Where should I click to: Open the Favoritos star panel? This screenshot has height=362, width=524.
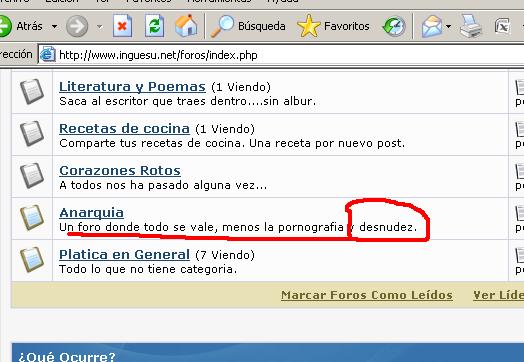pos(333,26)
